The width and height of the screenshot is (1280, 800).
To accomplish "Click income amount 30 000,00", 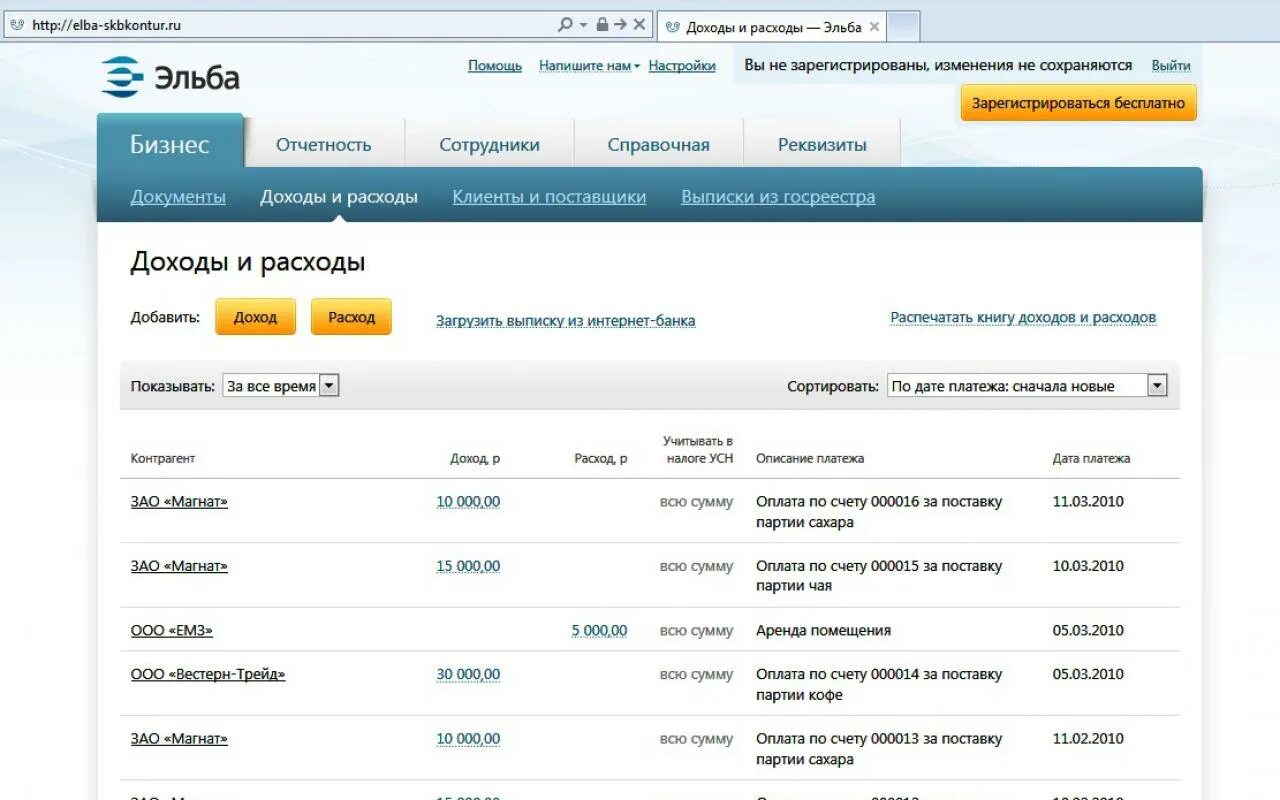I will pos(468,675).
